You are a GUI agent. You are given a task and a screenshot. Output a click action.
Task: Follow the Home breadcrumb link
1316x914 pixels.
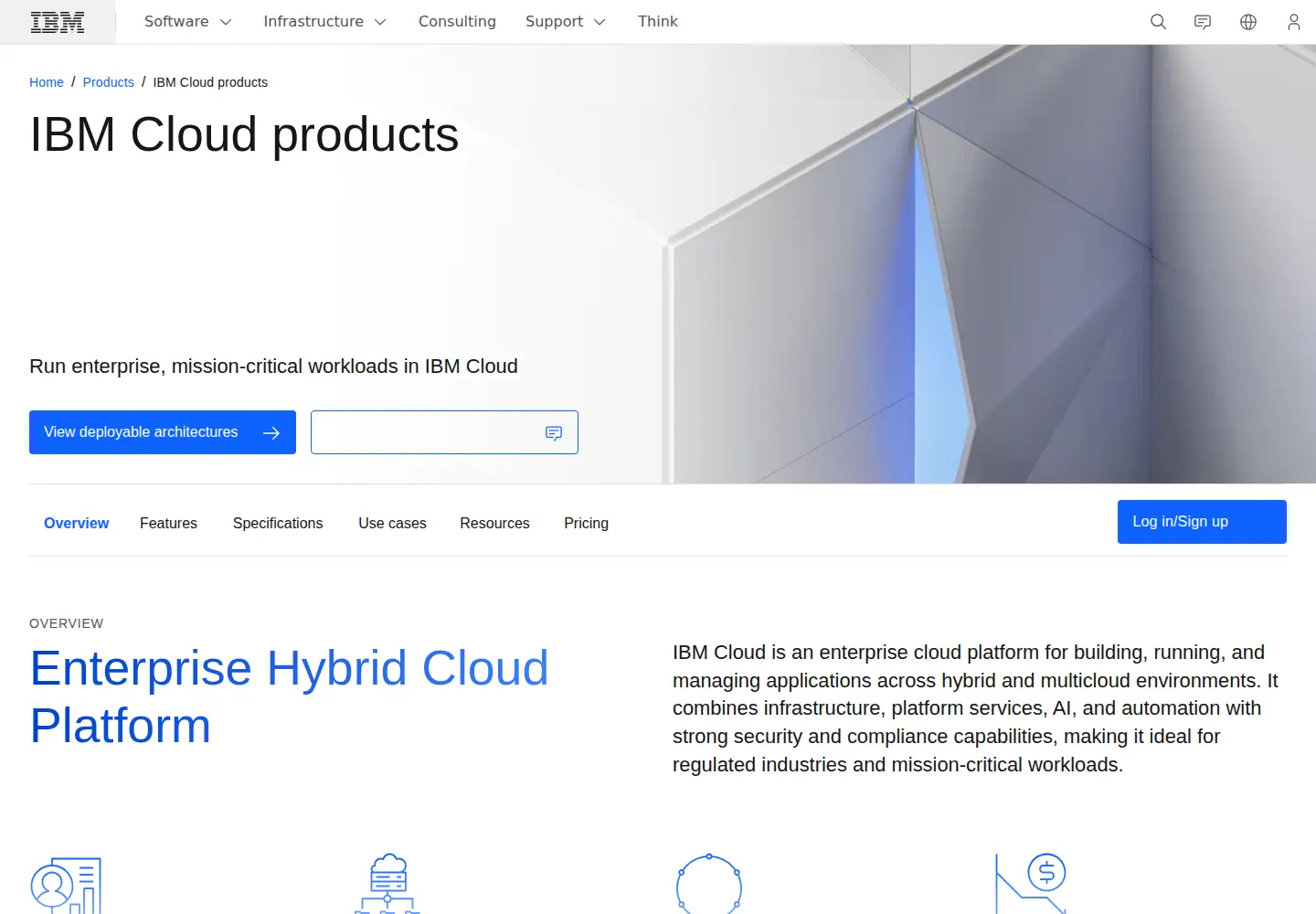click(47, 82)
